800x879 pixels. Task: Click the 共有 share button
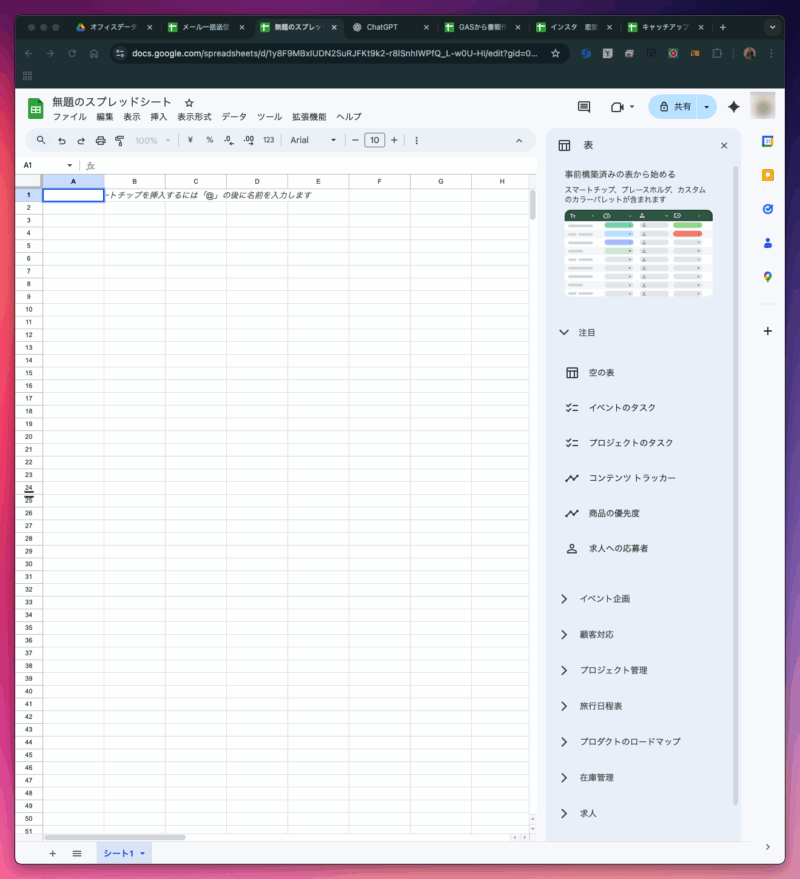coord(675,107)
